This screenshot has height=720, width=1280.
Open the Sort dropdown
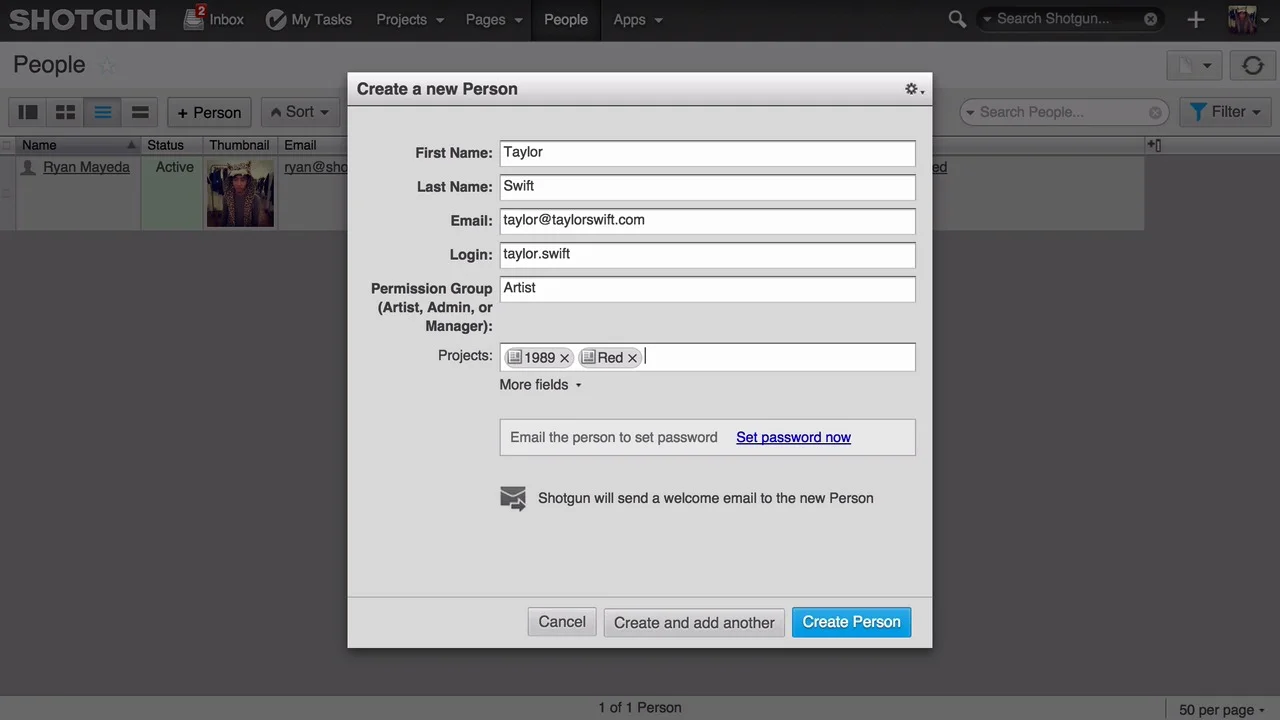298,112
